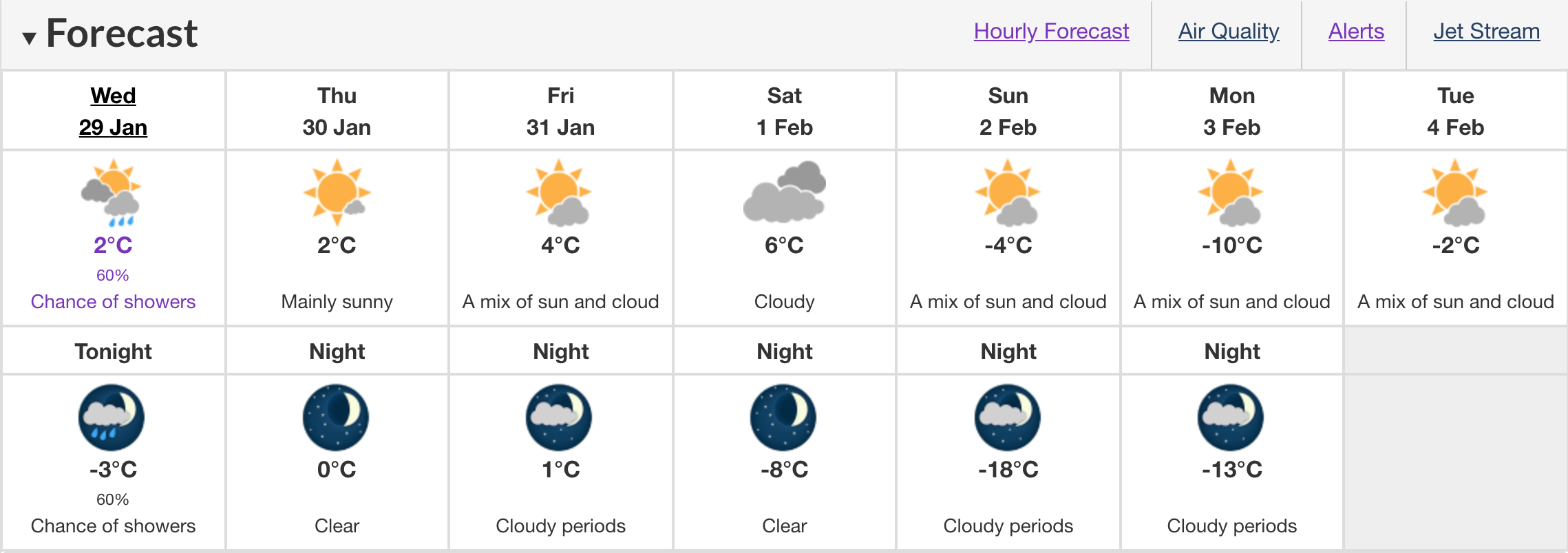Click Friday night's cloudy periods icon

click(559, 418)
